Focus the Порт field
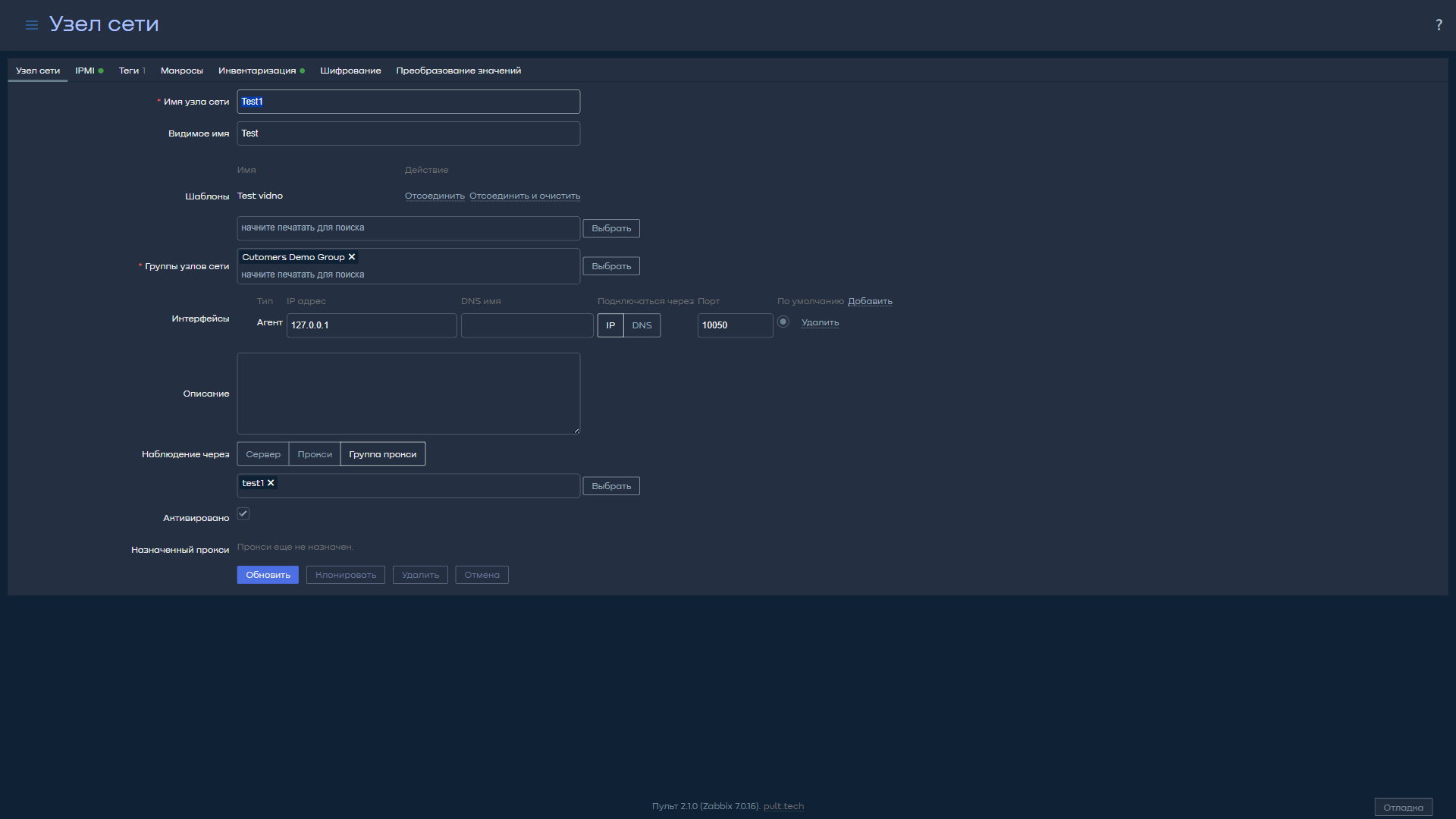The image size is (1456, 819). click(736, 325)
